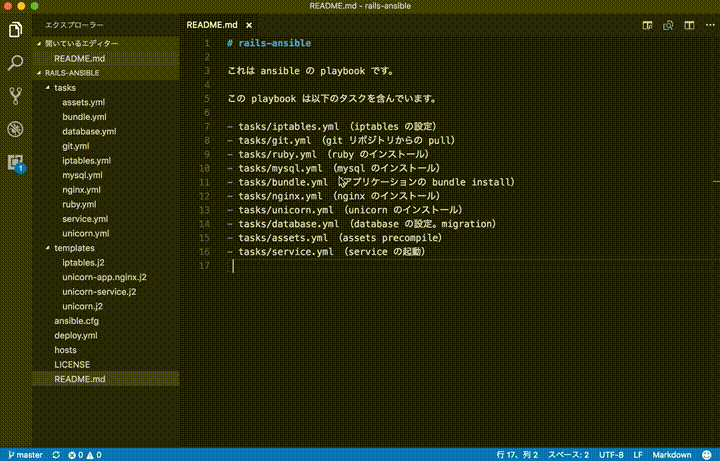The width and height of the screenshot is (720, 461).
Task: Click the master branch indicator
Action: coord(25,455)
